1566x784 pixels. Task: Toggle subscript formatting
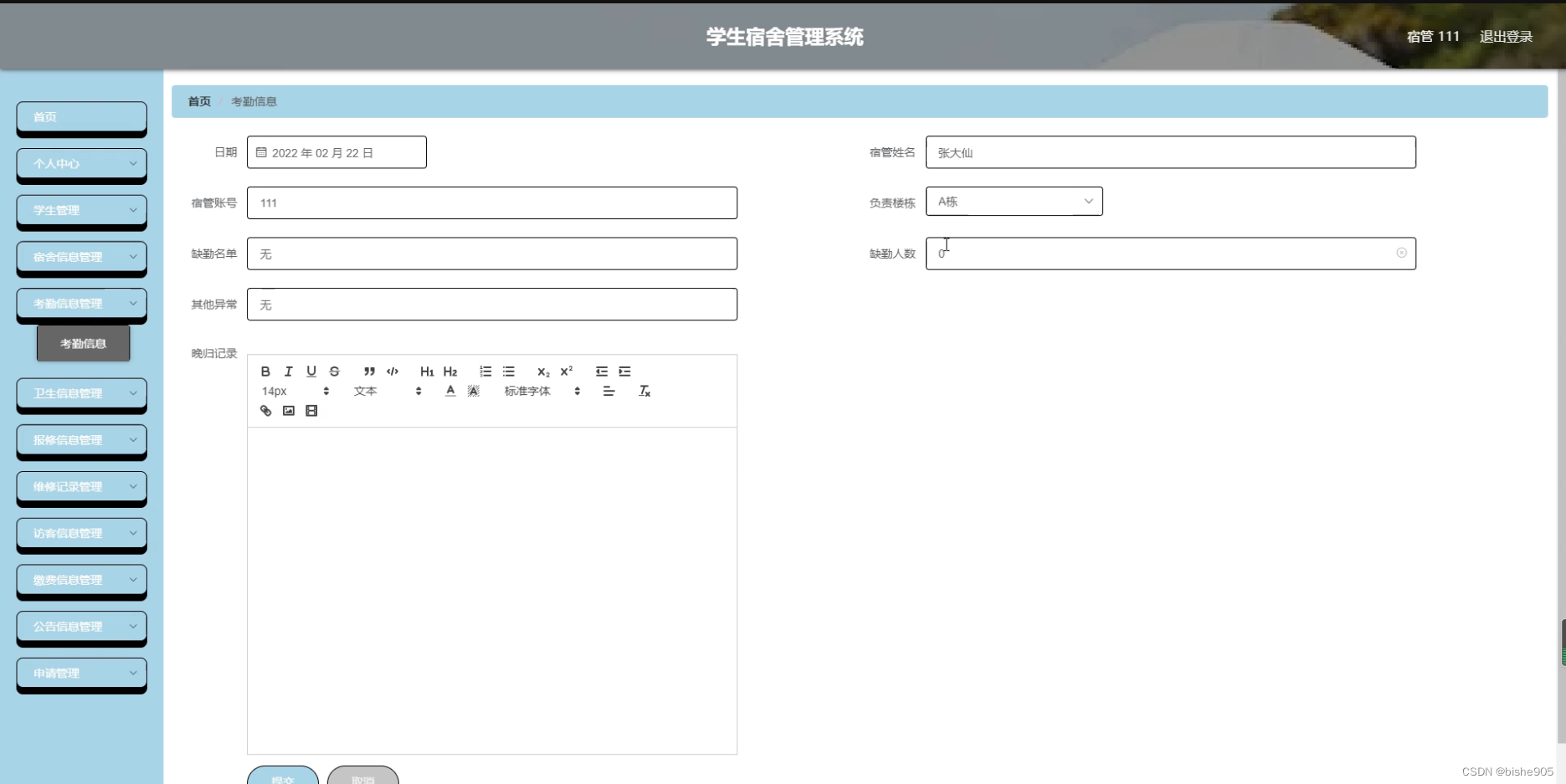point(542,372)
